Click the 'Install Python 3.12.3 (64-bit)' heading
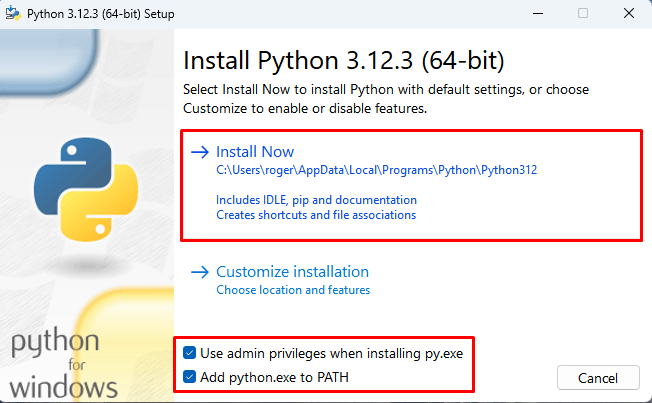 (344, 60)
